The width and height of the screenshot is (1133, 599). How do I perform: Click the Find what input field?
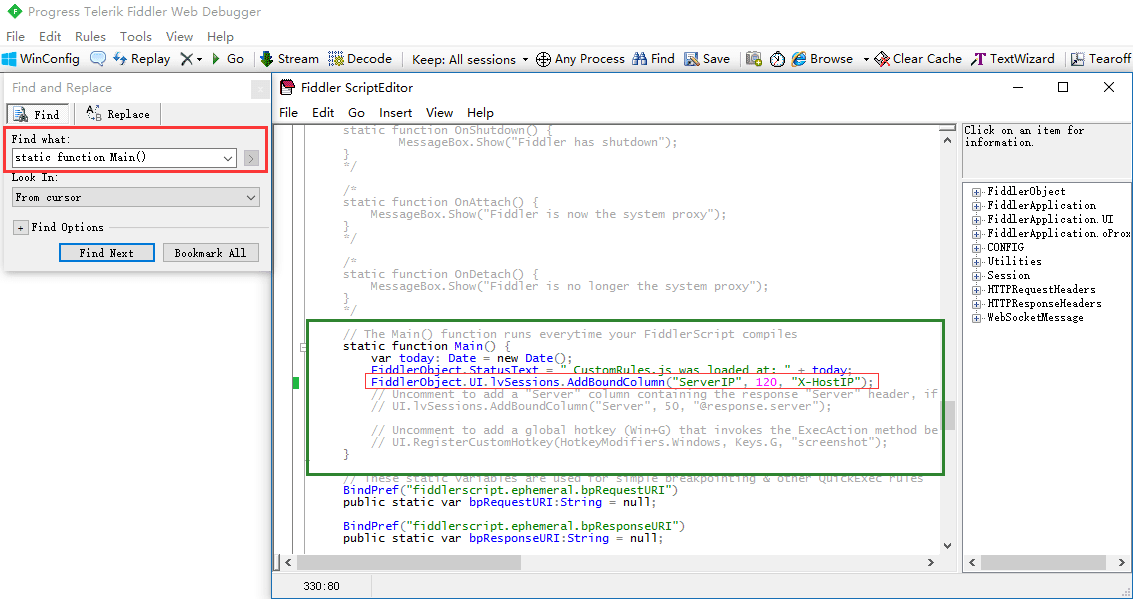point(117,158)
